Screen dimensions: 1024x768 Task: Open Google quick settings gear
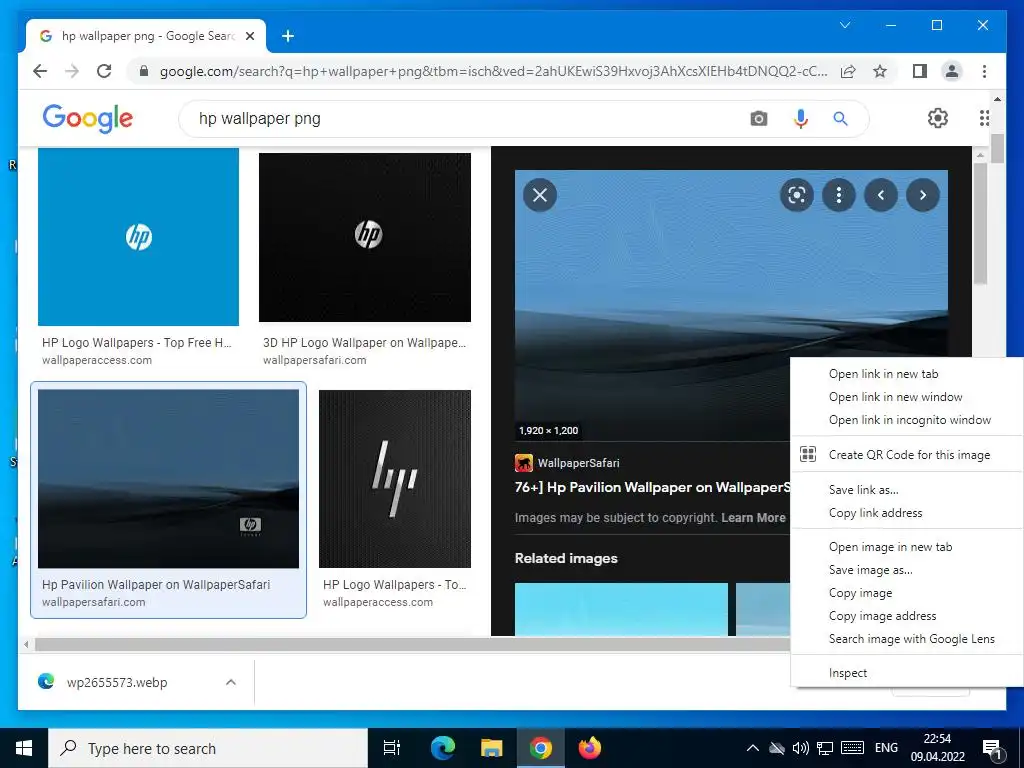click(938, 118)
